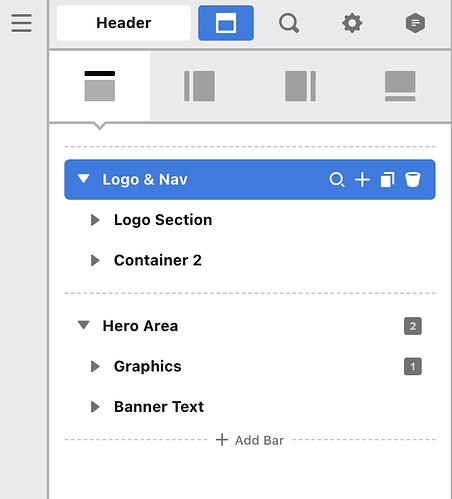
Task: Switch to footer region tab
Action: click(400, 86)
